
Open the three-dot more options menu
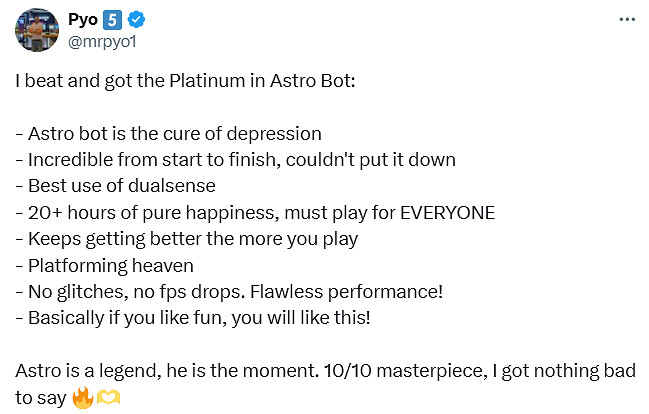tap(627, 20)
